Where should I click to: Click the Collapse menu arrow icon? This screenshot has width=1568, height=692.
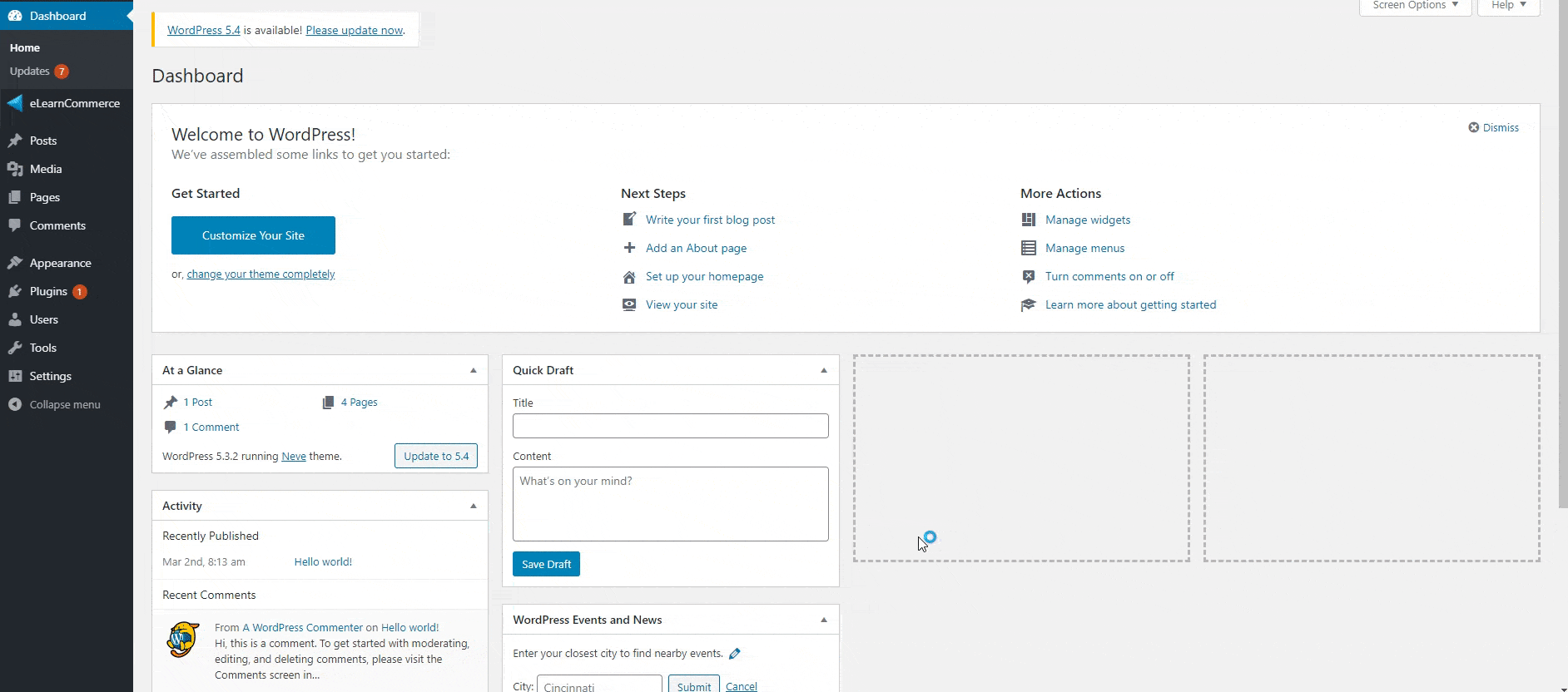click(15, 404)
